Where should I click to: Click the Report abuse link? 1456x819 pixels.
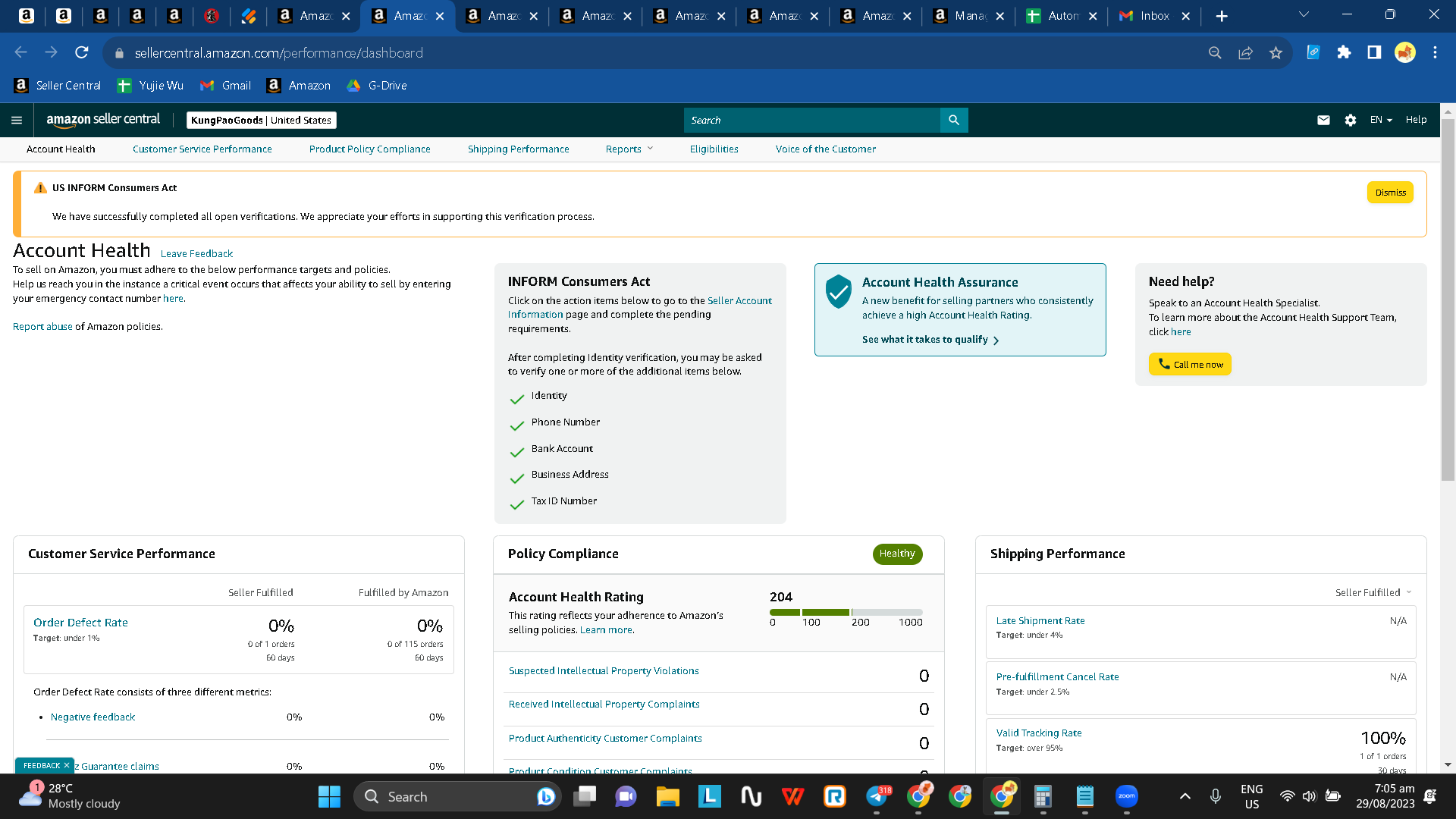coord(42,327)
